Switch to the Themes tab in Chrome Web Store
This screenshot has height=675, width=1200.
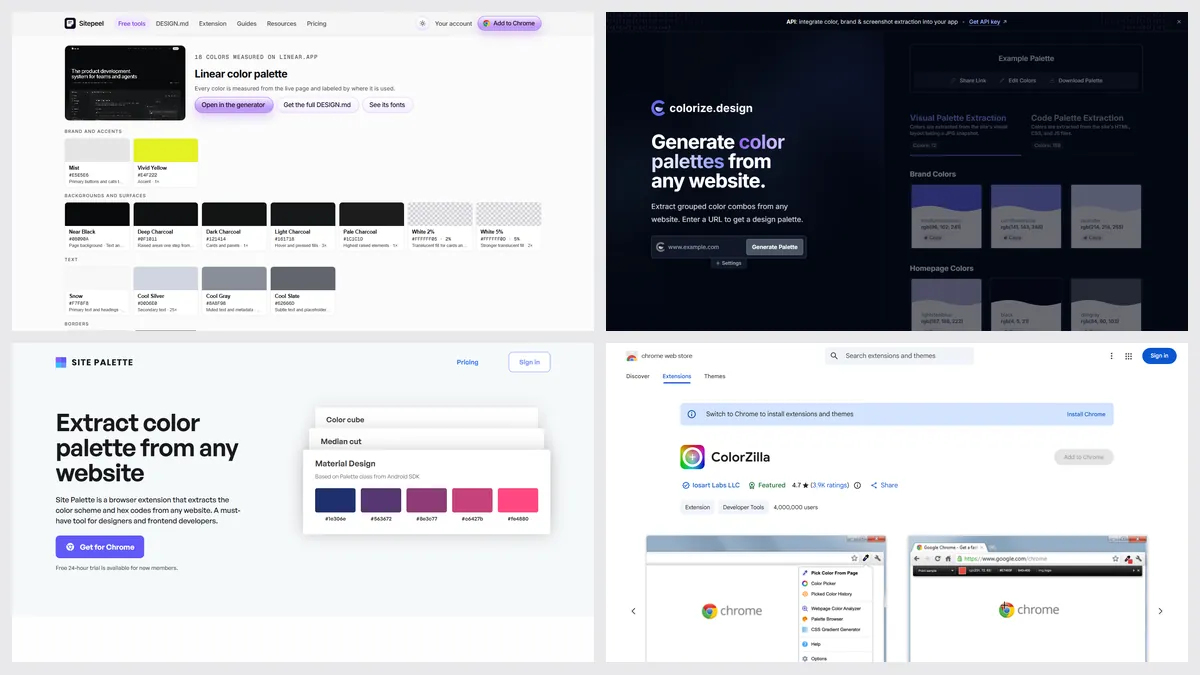coord(715,376)
